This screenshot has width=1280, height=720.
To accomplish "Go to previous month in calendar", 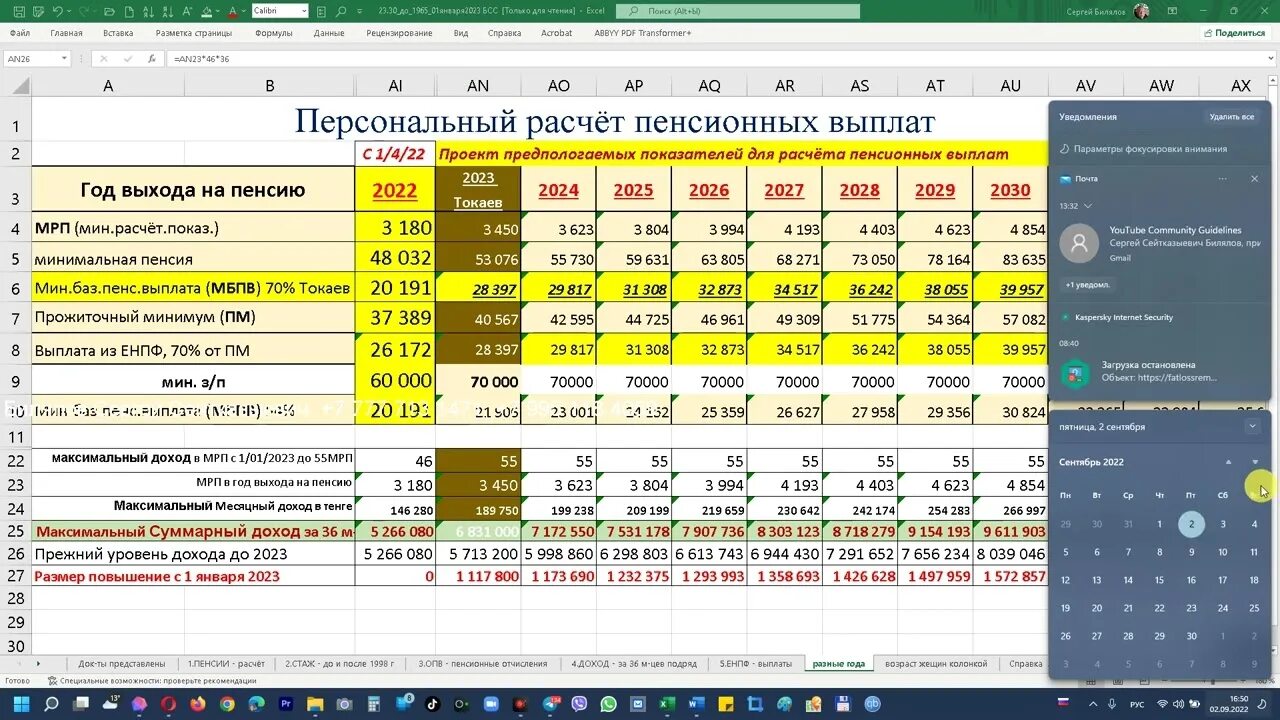I will tap(1229, 462).
